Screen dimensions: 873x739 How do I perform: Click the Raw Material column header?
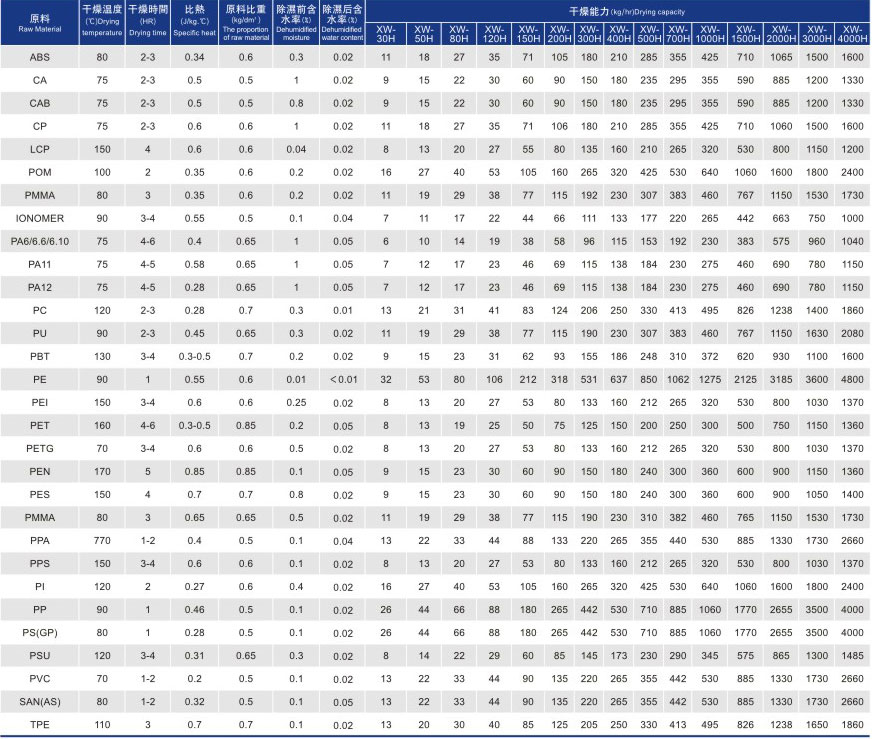click(39, 24)
